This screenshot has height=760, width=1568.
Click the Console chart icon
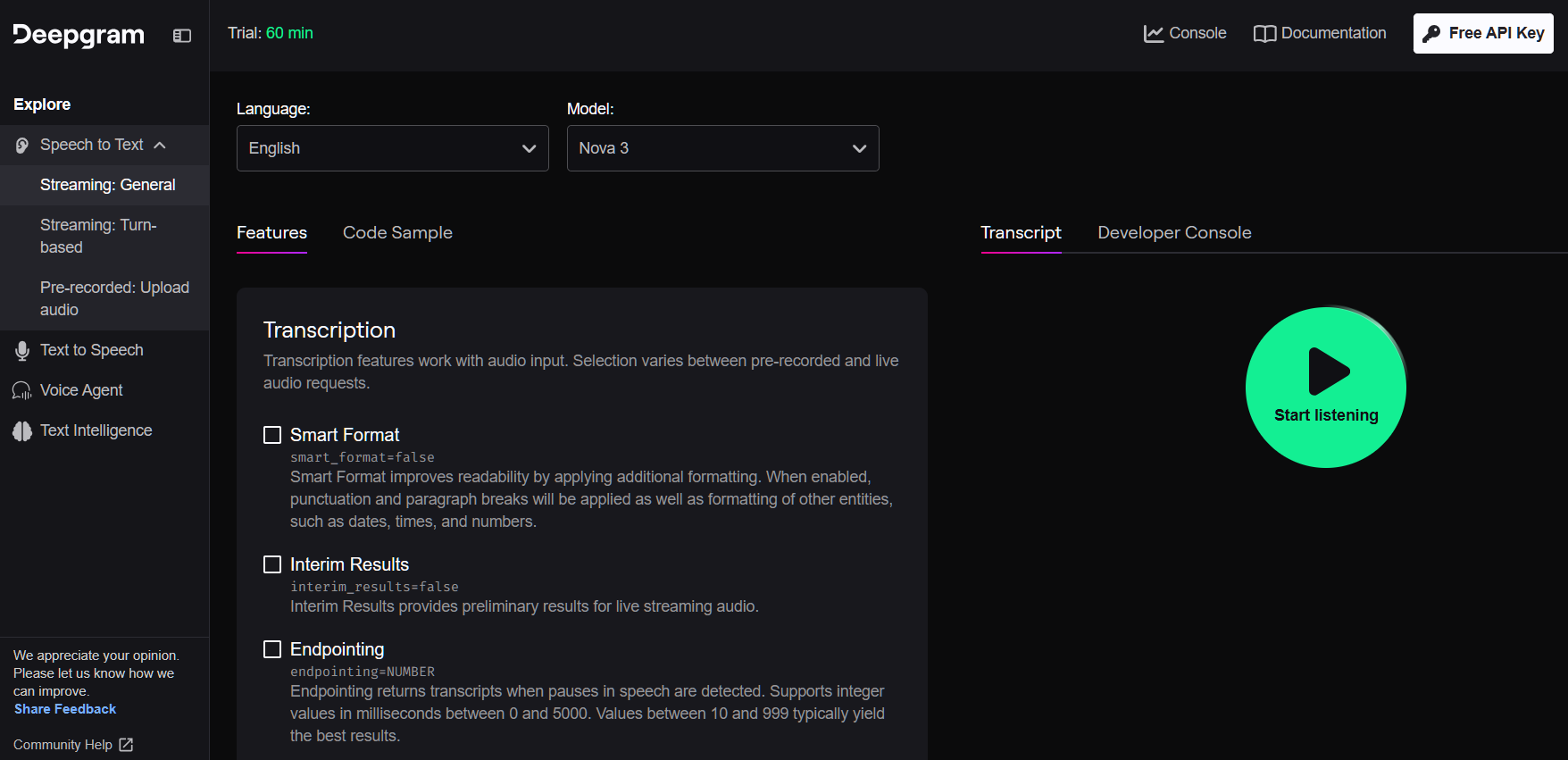pos(1154,34)
